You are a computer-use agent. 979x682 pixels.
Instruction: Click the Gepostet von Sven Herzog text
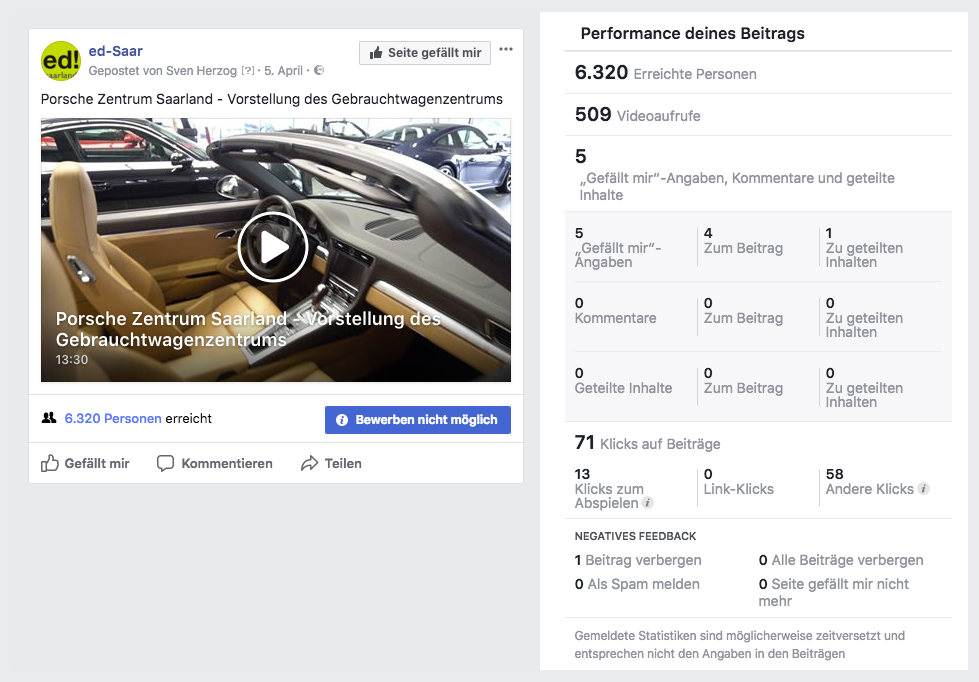pyautogui.click(x=162, y=71)
